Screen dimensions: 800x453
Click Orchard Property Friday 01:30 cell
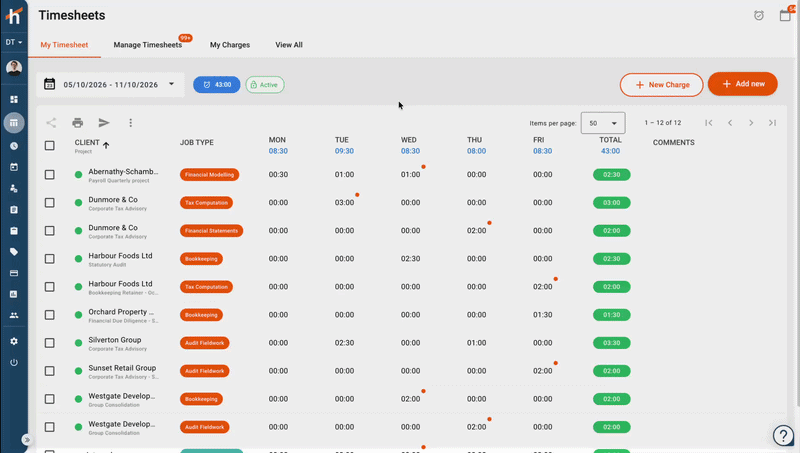[542, 315]
